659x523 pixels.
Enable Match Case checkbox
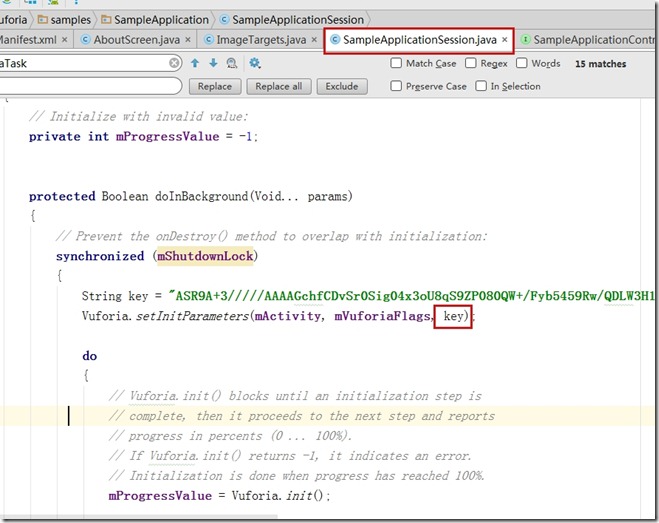click(396, 63)
